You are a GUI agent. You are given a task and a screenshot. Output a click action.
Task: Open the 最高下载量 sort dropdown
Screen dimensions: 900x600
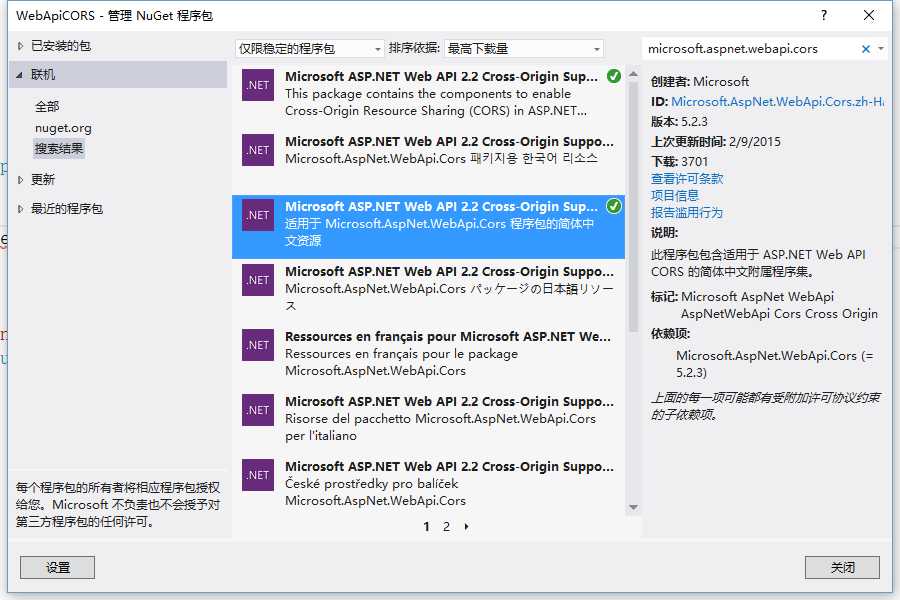pos(523,49)
